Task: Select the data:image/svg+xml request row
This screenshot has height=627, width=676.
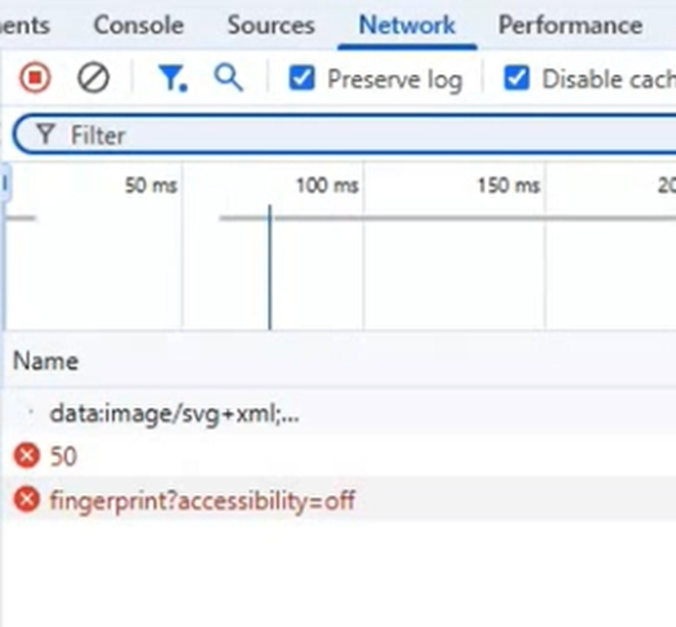Action: (174, 414)
